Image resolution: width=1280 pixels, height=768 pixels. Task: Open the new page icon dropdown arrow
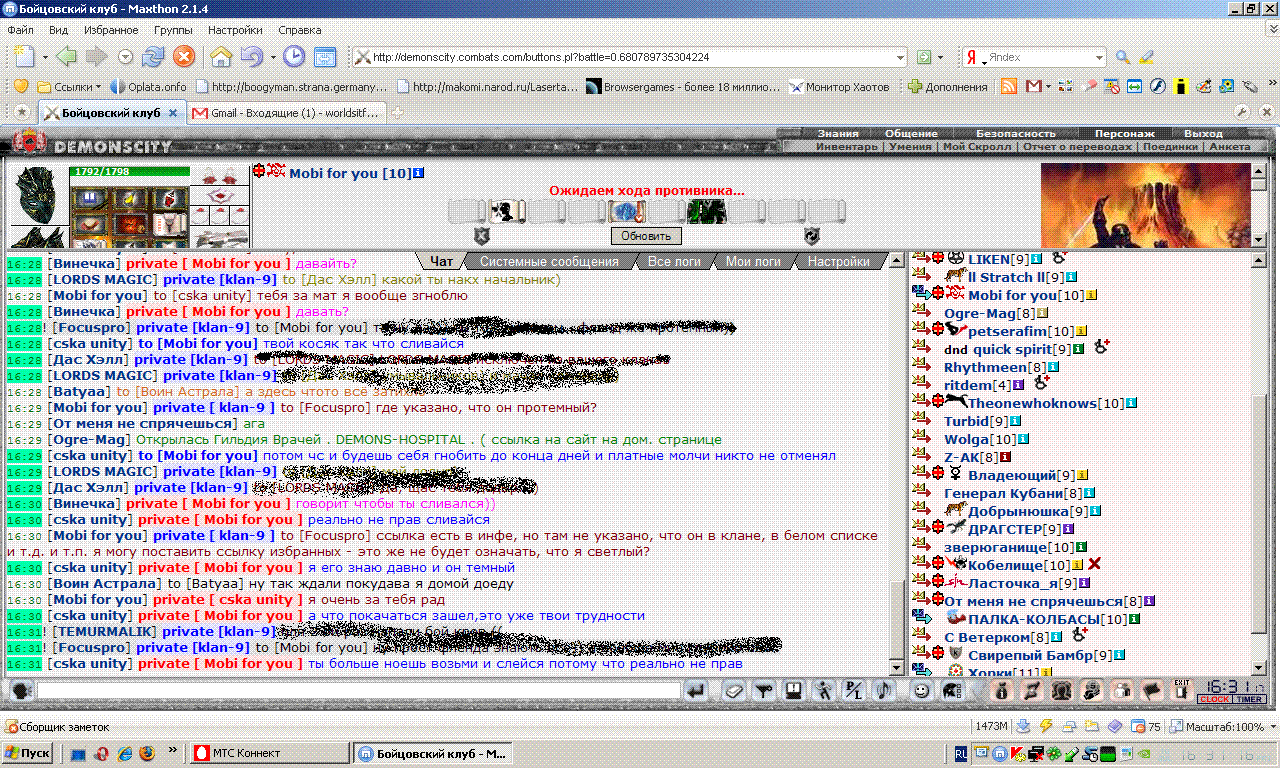pos(43,57)
